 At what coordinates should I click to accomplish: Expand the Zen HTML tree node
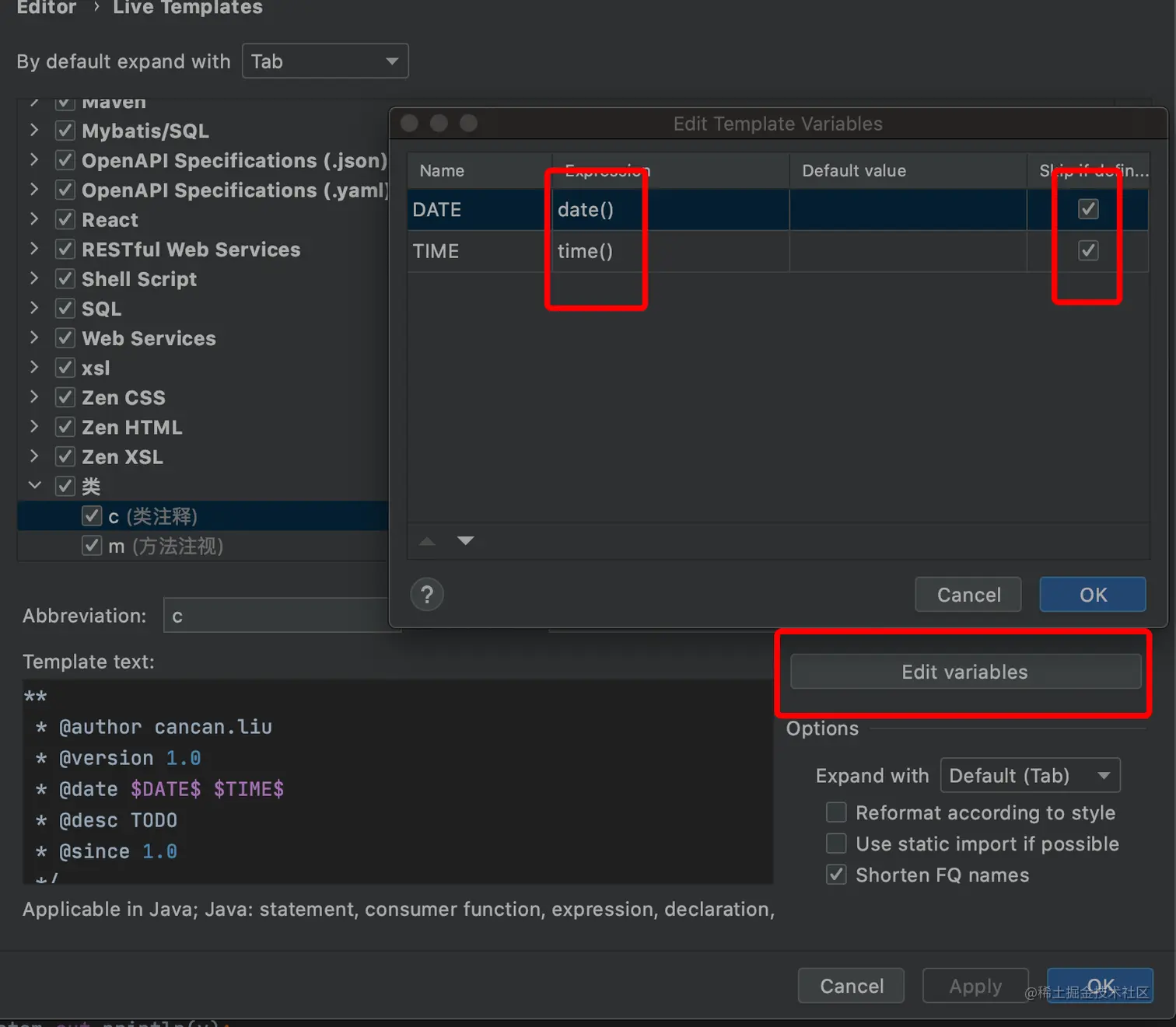click(x=33, y=426)
